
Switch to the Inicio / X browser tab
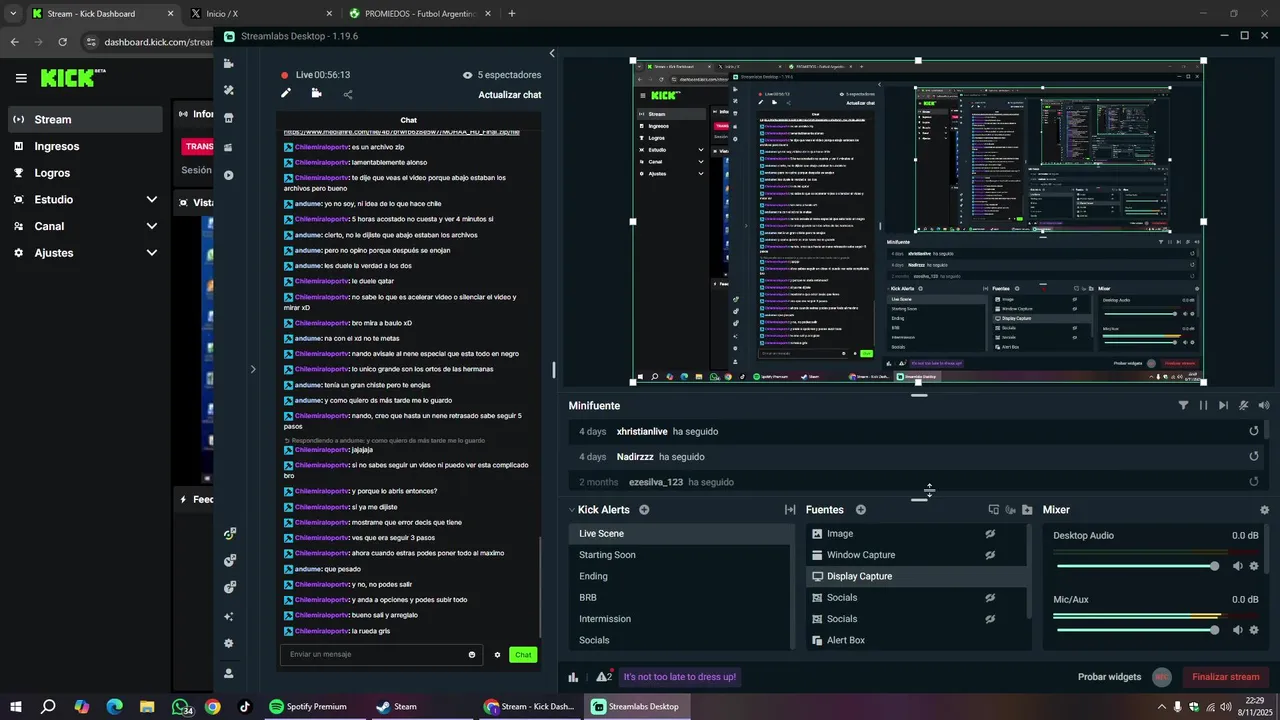click(260, 13)
